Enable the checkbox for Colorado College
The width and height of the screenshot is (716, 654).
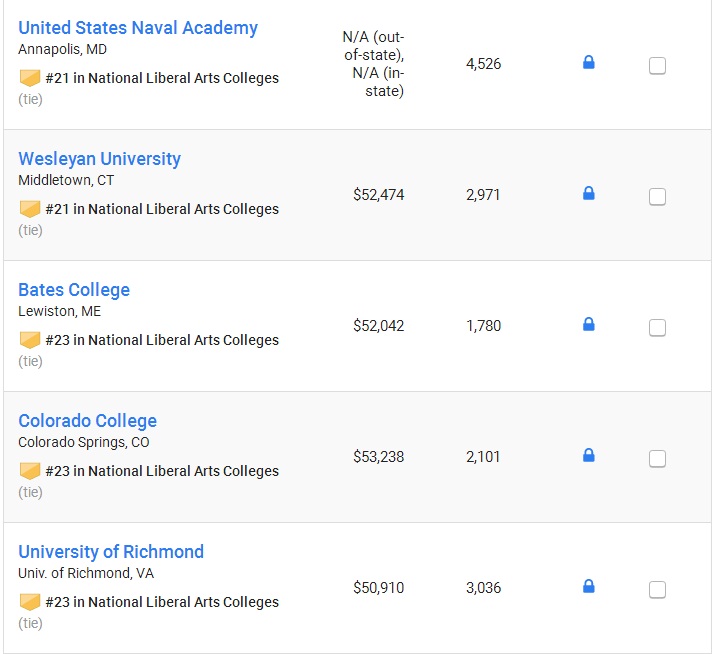click(x=657, y=459)
